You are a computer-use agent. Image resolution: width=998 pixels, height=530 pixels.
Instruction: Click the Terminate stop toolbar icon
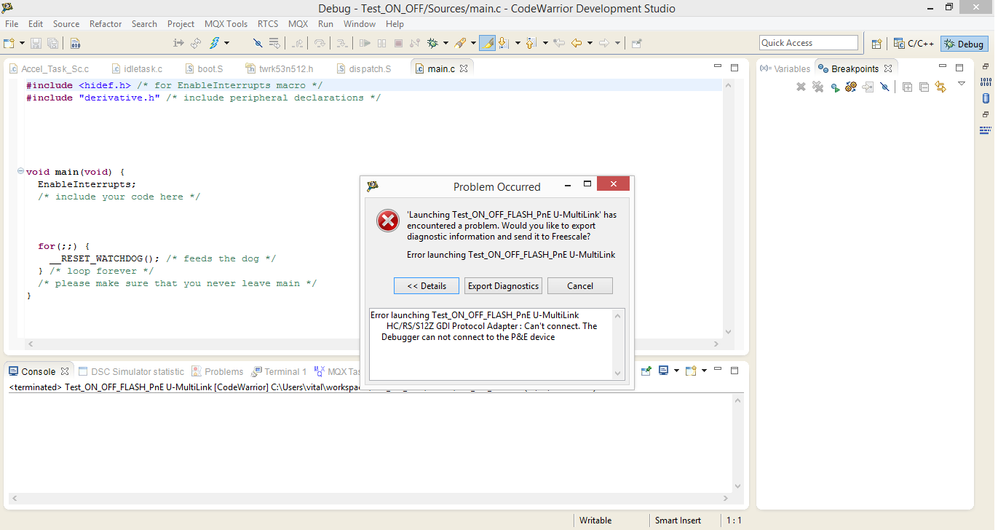pyautogui.click(x=398, y=43)
